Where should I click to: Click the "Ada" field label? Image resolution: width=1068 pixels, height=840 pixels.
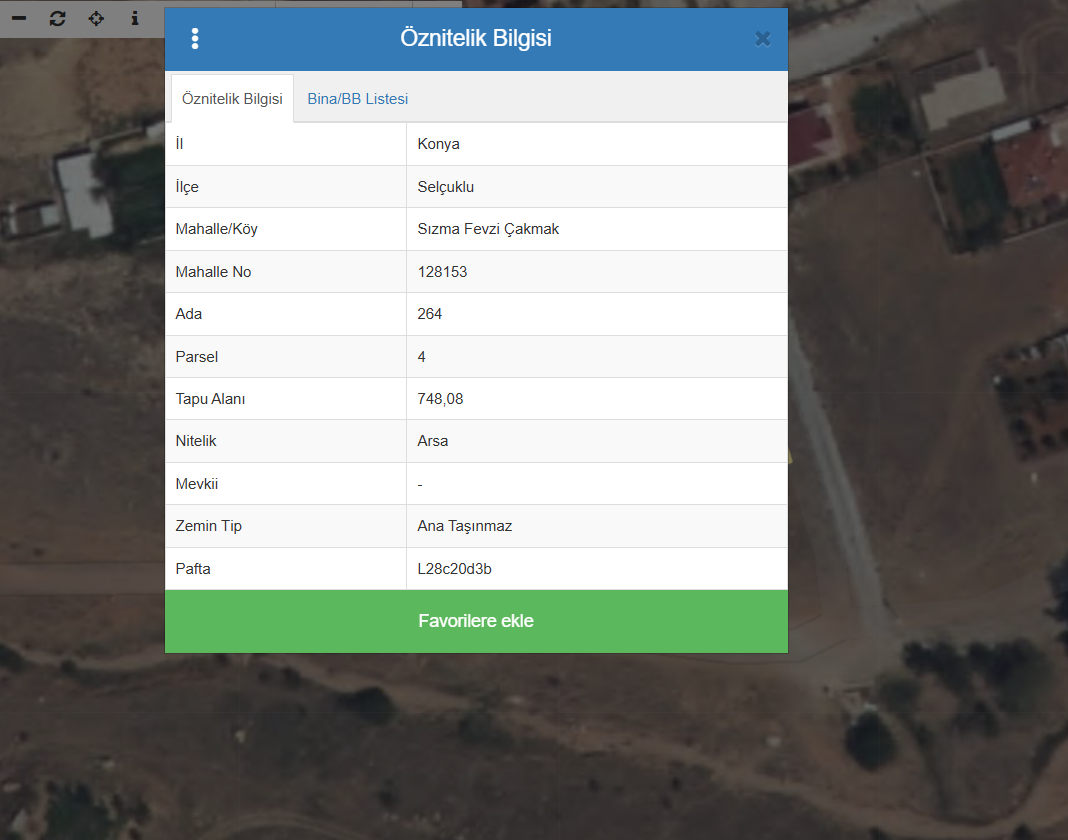pos(189,314)
